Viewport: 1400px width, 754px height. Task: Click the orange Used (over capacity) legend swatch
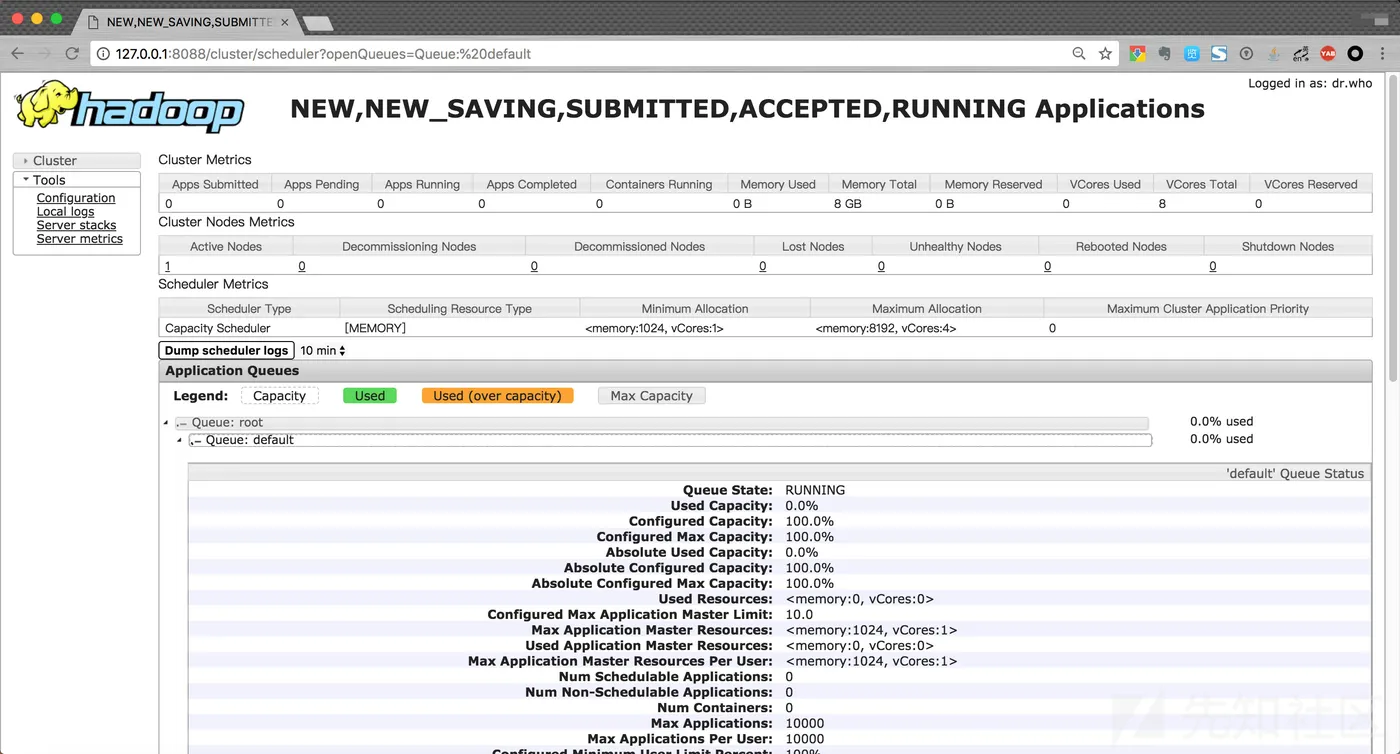click(498, 396)
